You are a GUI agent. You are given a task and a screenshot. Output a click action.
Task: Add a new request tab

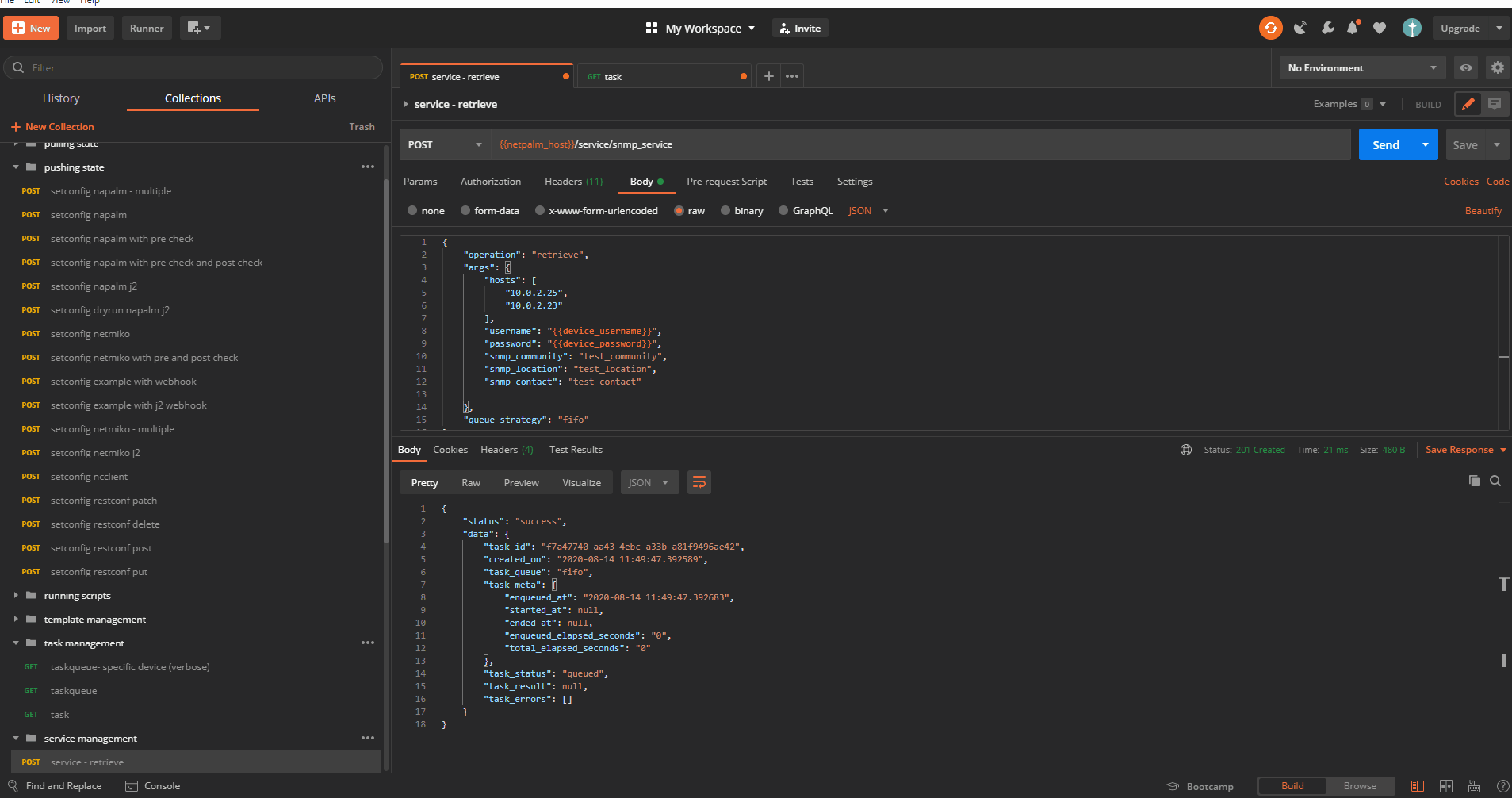pos(768,76)
